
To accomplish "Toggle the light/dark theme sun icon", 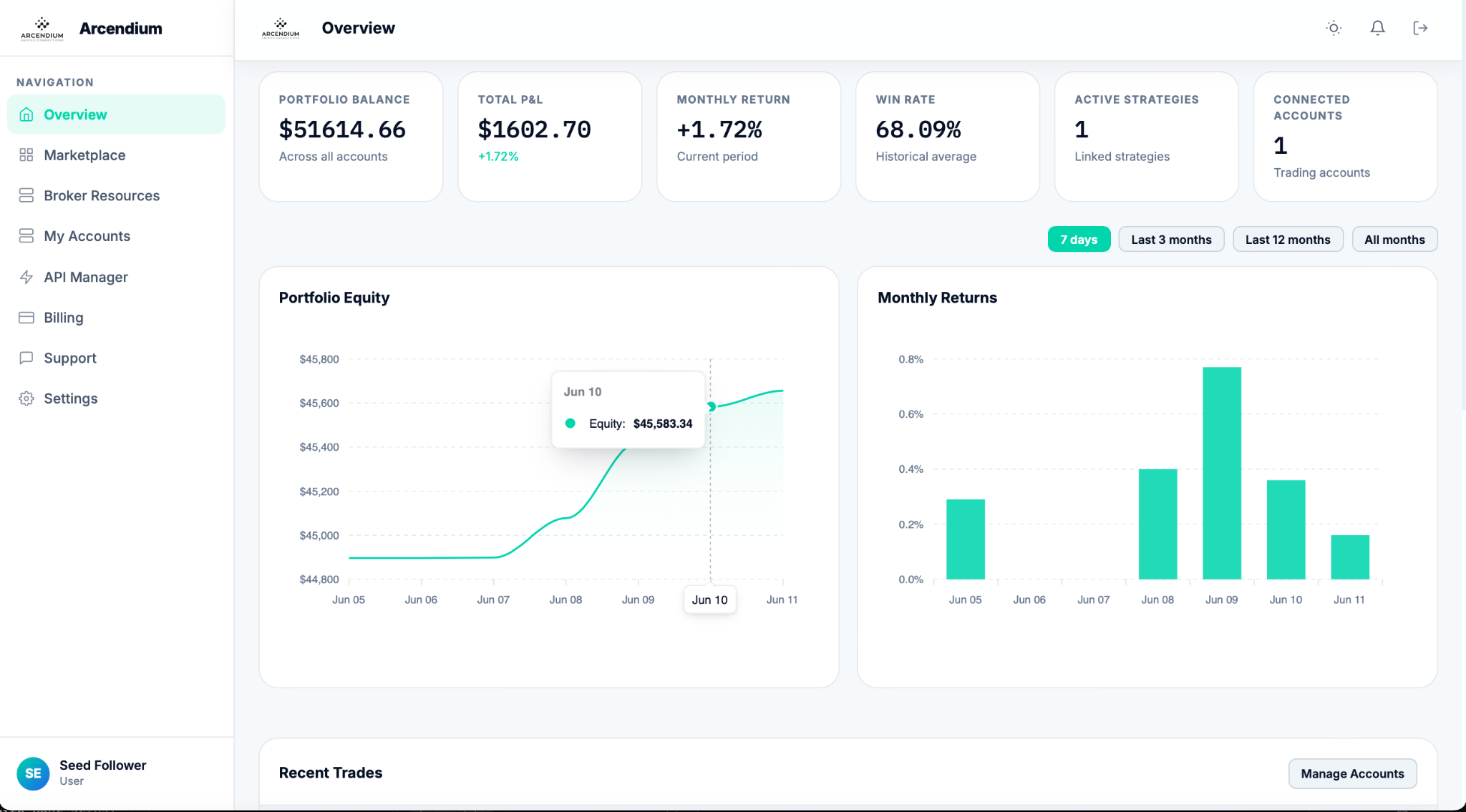I will [1334, 28].
